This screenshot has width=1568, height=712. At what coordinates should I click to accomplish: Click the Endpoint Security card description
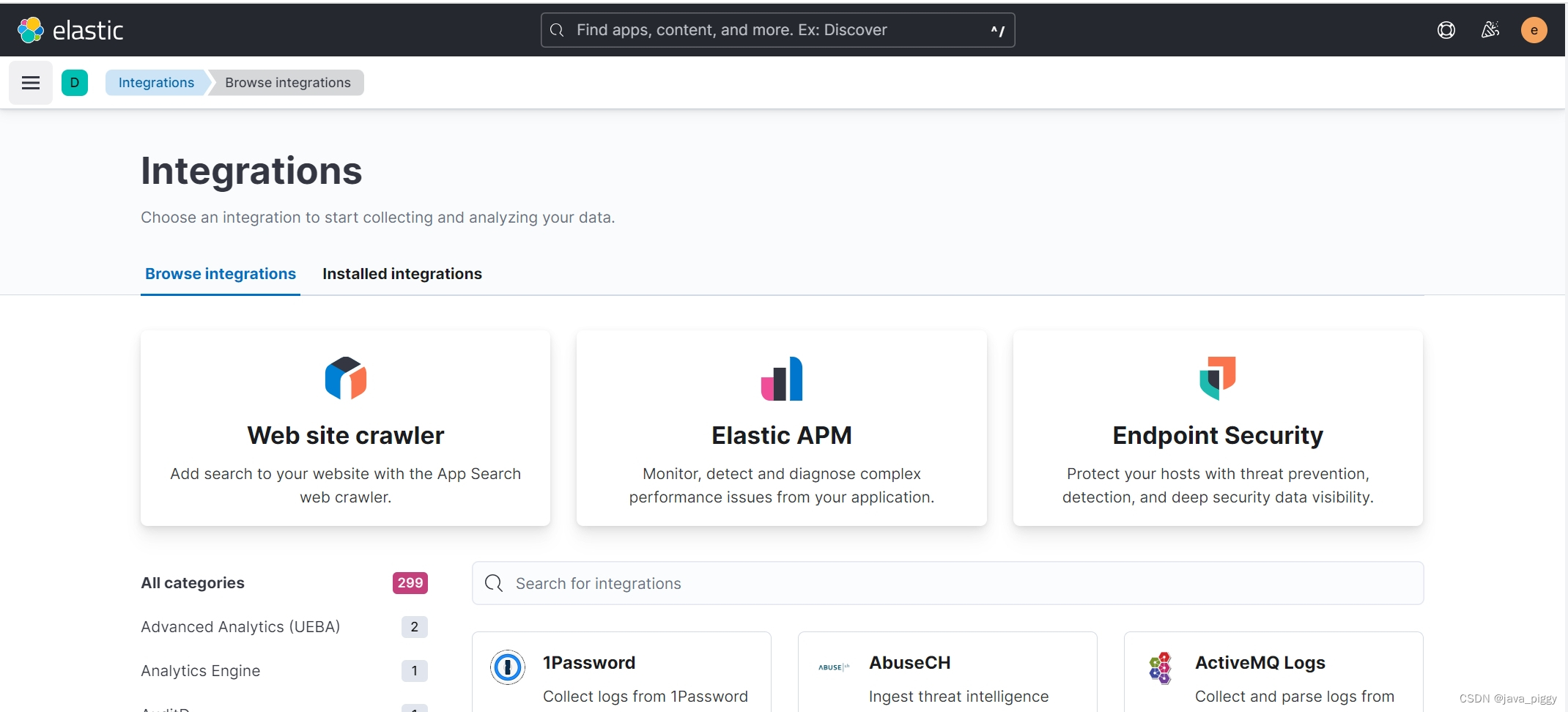click(1218, 486)
